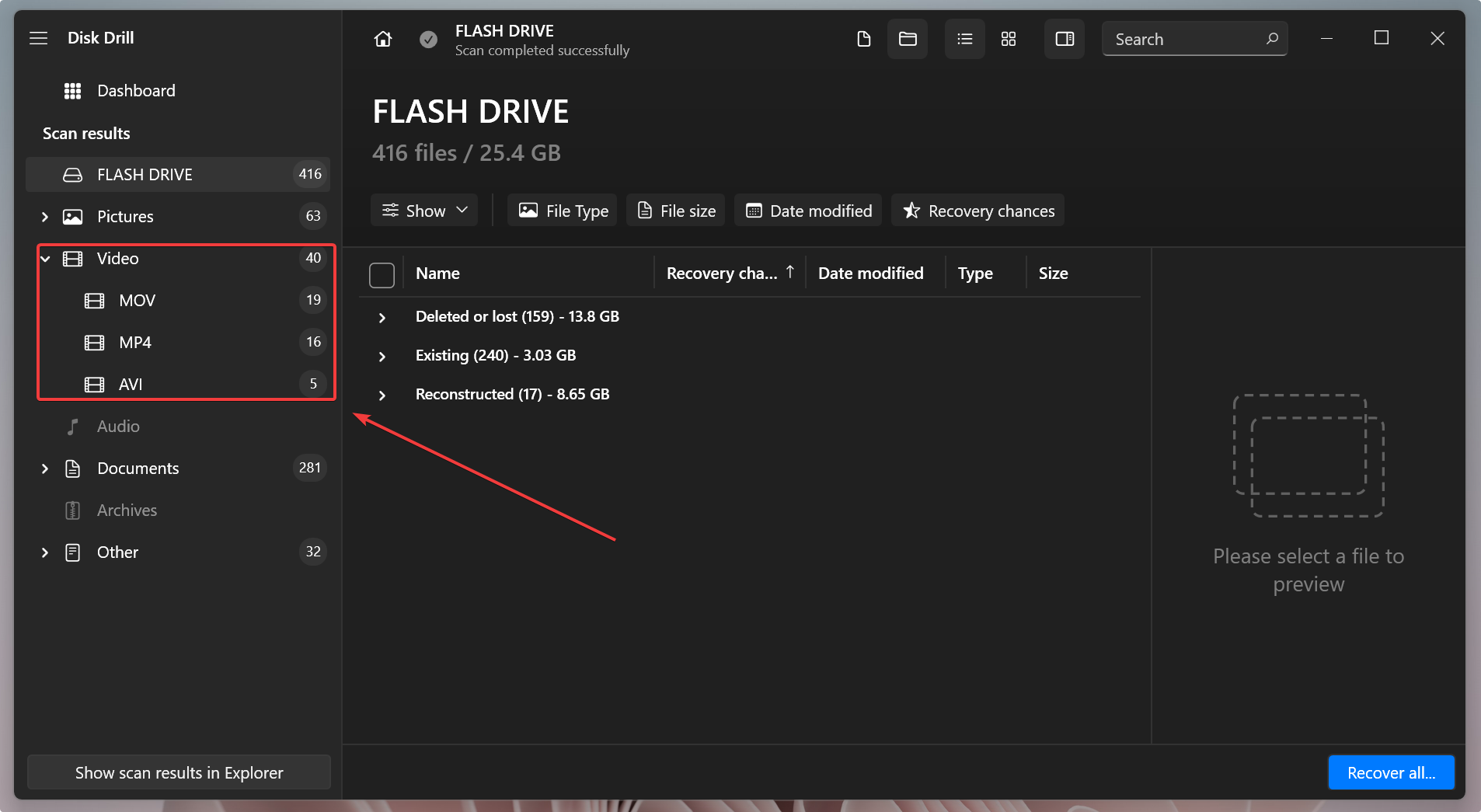Viewport: 1481px width, 812px height.
Task: Click the search magnifier icon
Action: [x=1272, y=38]
